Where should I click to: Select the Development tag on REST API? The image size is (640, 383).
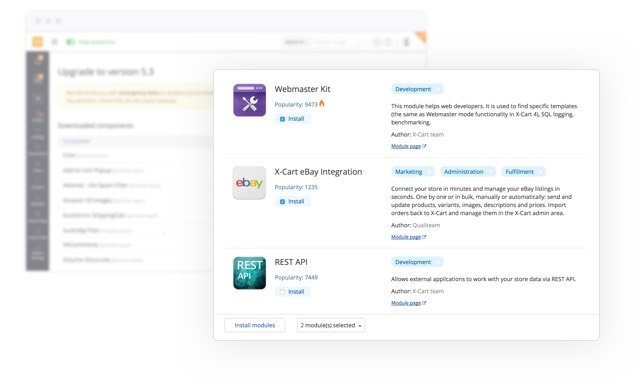tap(417, 262)
